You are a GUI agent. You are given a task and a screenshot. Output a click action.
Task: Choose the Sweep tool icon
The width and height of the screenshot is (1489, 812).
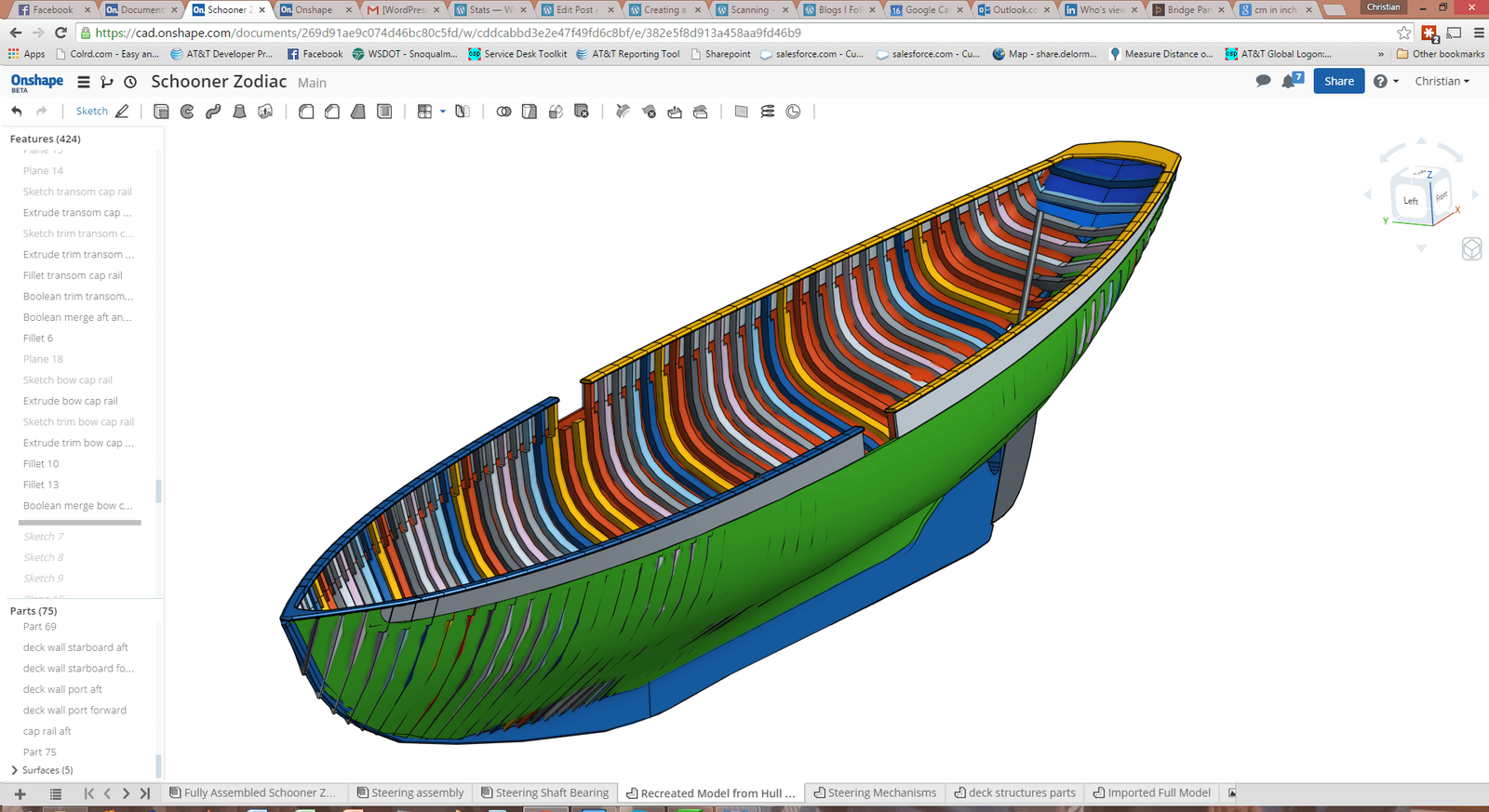pos(213,112)
